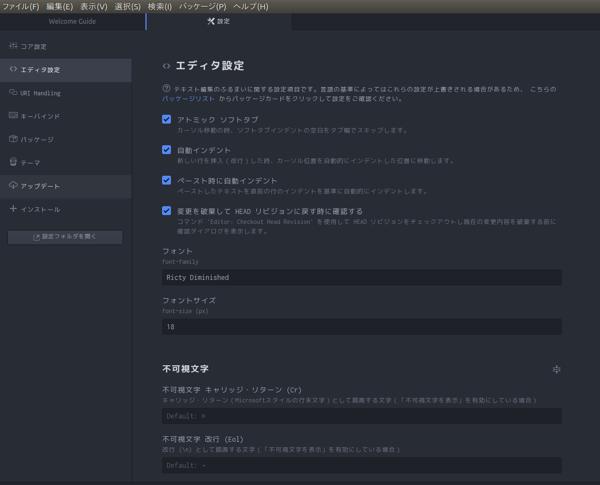Screen dimensions: 600x485
Task: Open the 検索(I) menu
Action: tap(160, 7)
